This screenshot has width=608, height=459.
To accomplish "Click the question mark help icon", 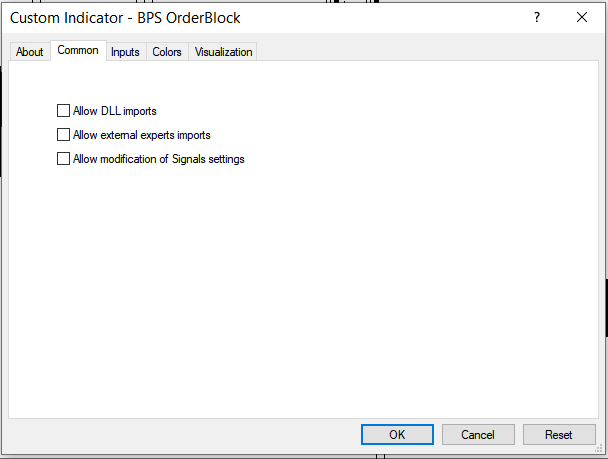I will [x=537, y=17].
